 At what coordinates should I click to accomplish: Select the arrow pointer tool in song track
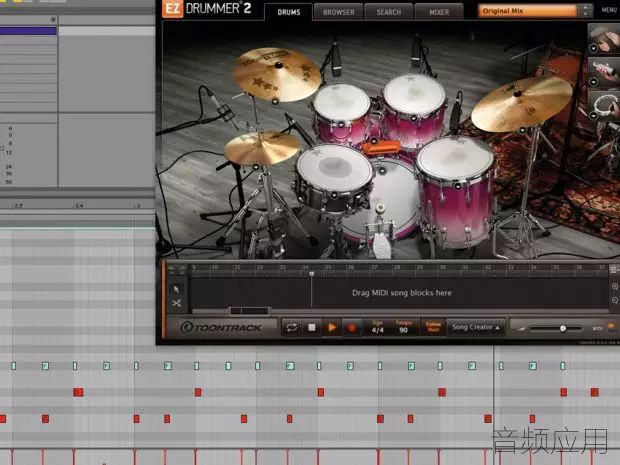[176, 289]
